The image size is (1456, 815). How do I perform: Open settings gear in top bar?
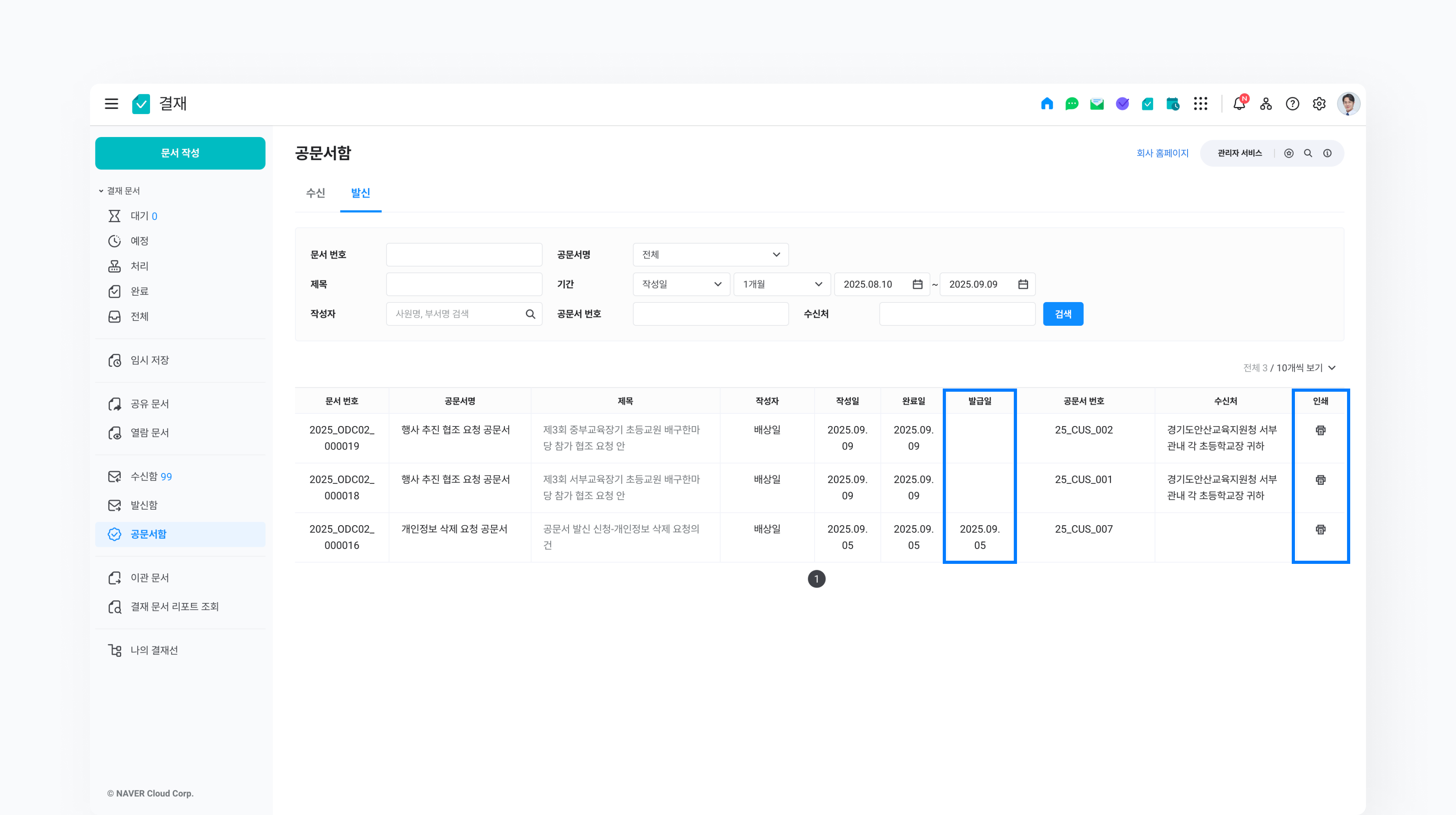[x=1319, y=104]
